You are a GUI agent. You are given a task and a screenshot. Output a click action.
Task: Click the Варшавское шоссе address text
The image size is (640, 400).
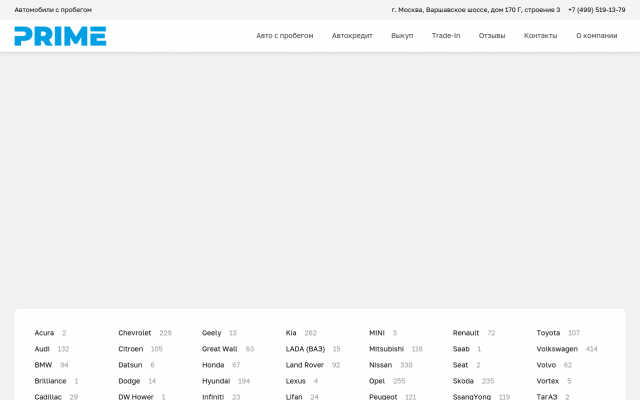pyautogui.click(x=476, y=9)
